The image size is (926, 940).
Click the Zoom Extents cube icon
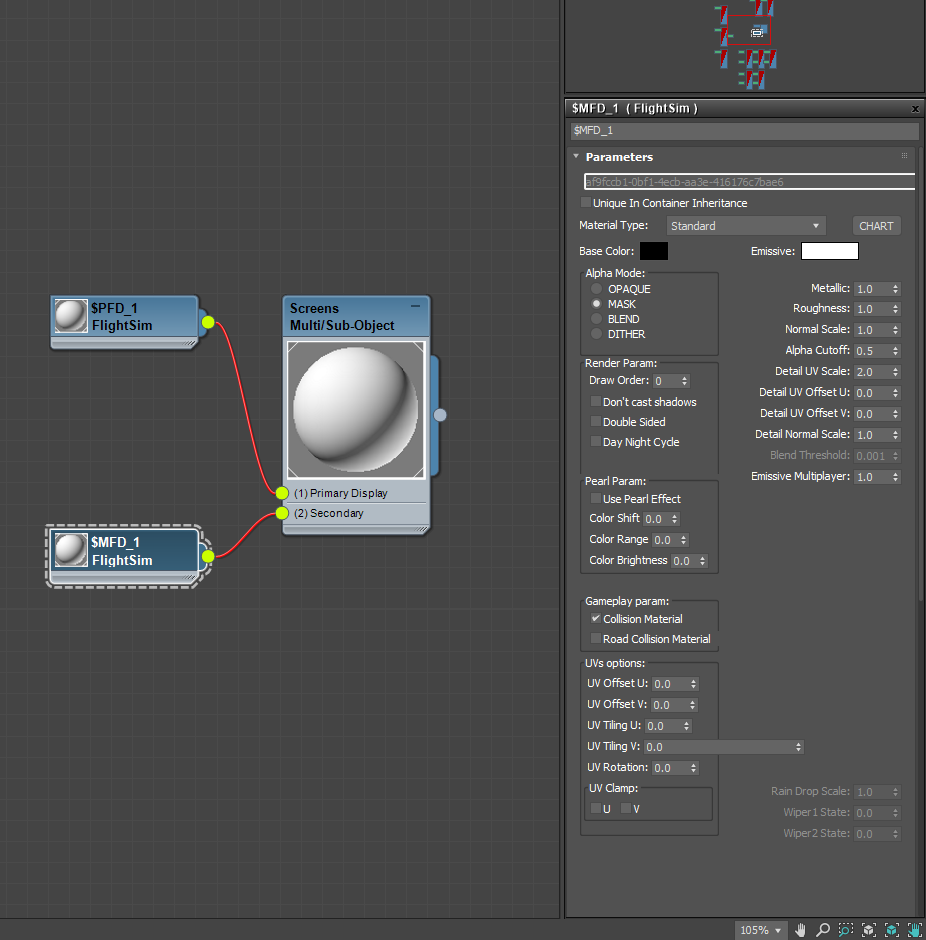(868, 930)
